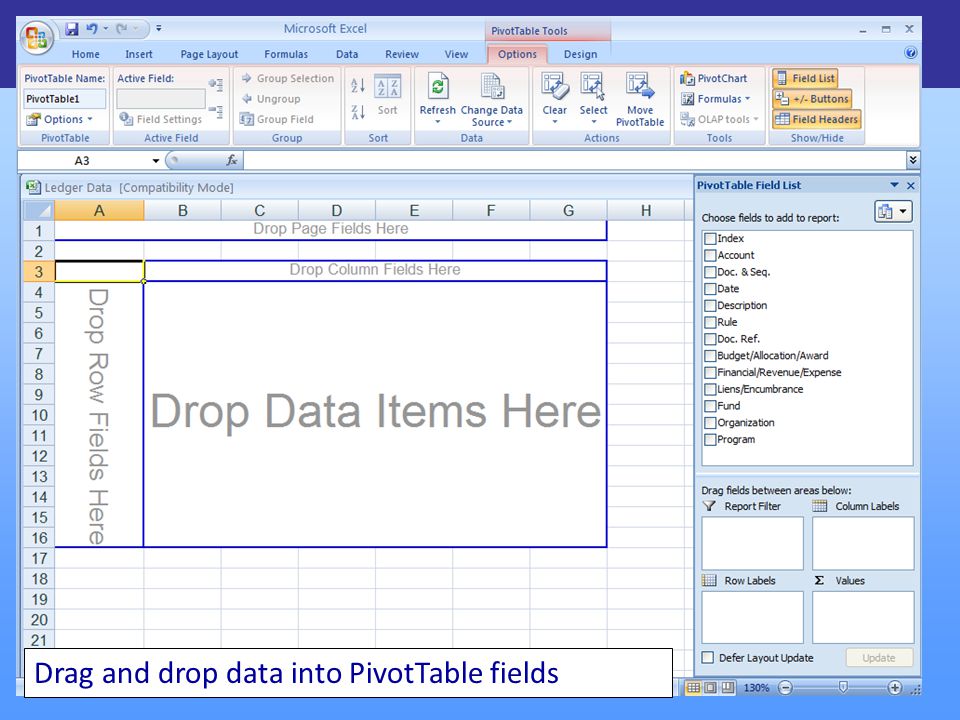Check the Account field checkbox

click(710, 255)
